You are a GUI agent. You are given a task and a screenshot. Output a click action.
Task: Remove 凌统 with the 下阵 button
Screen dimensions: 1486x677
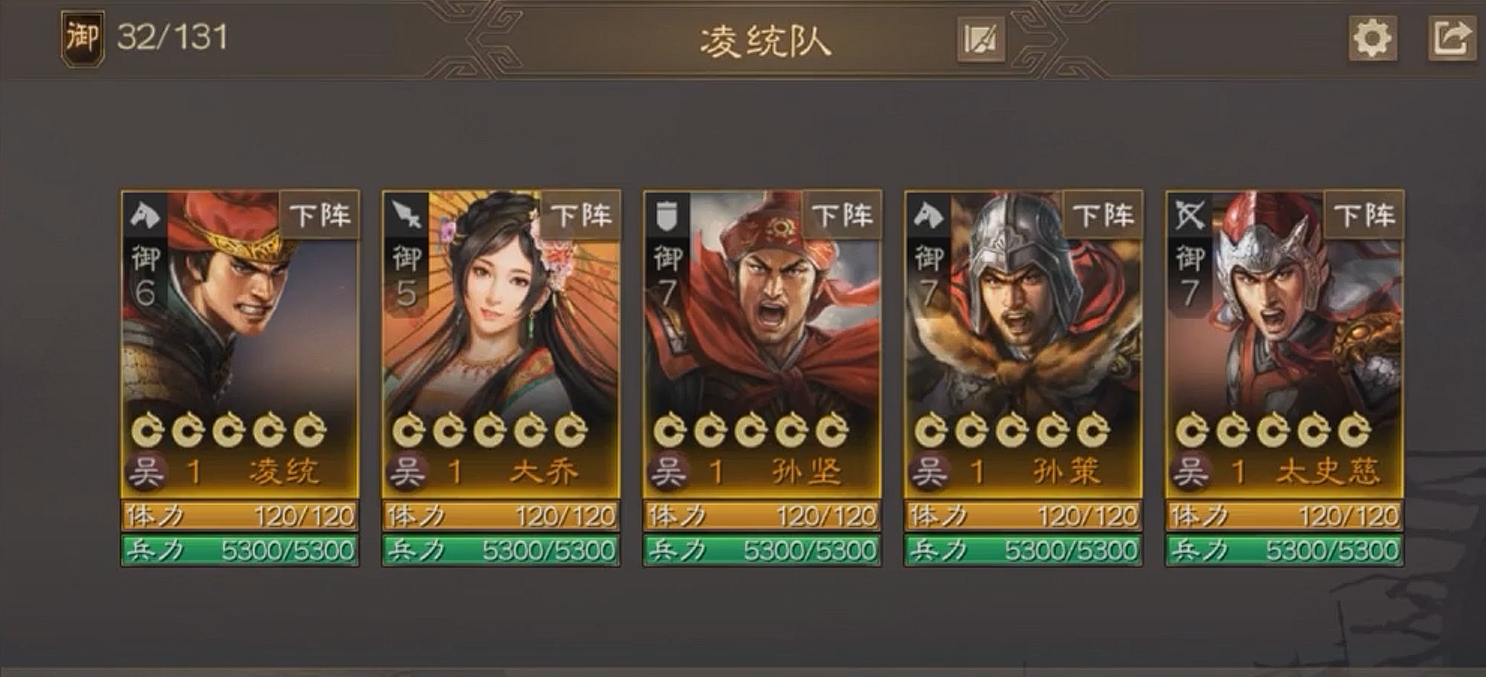(318, 215)
